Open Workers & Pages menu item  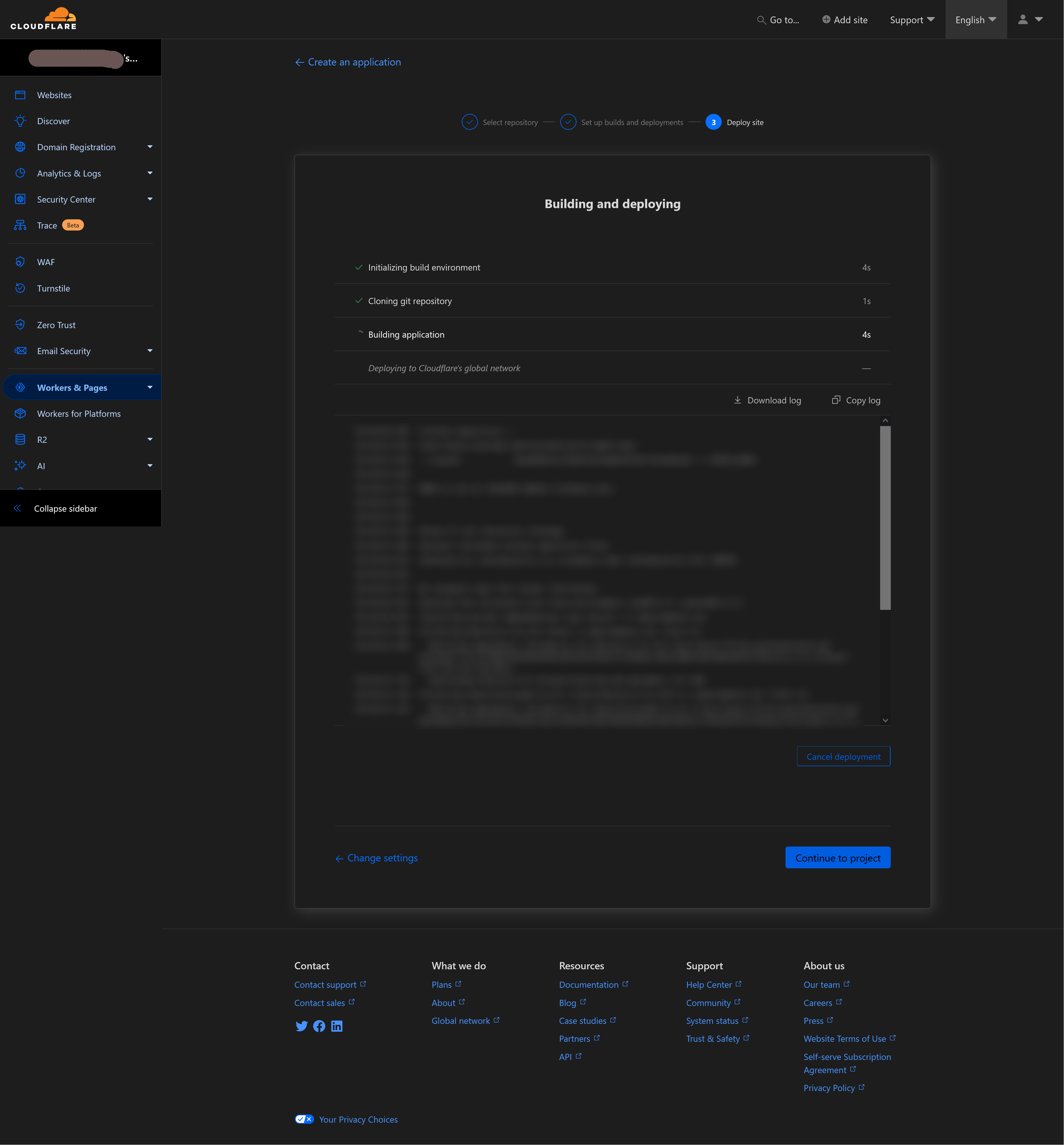click(x=72, y=387)
